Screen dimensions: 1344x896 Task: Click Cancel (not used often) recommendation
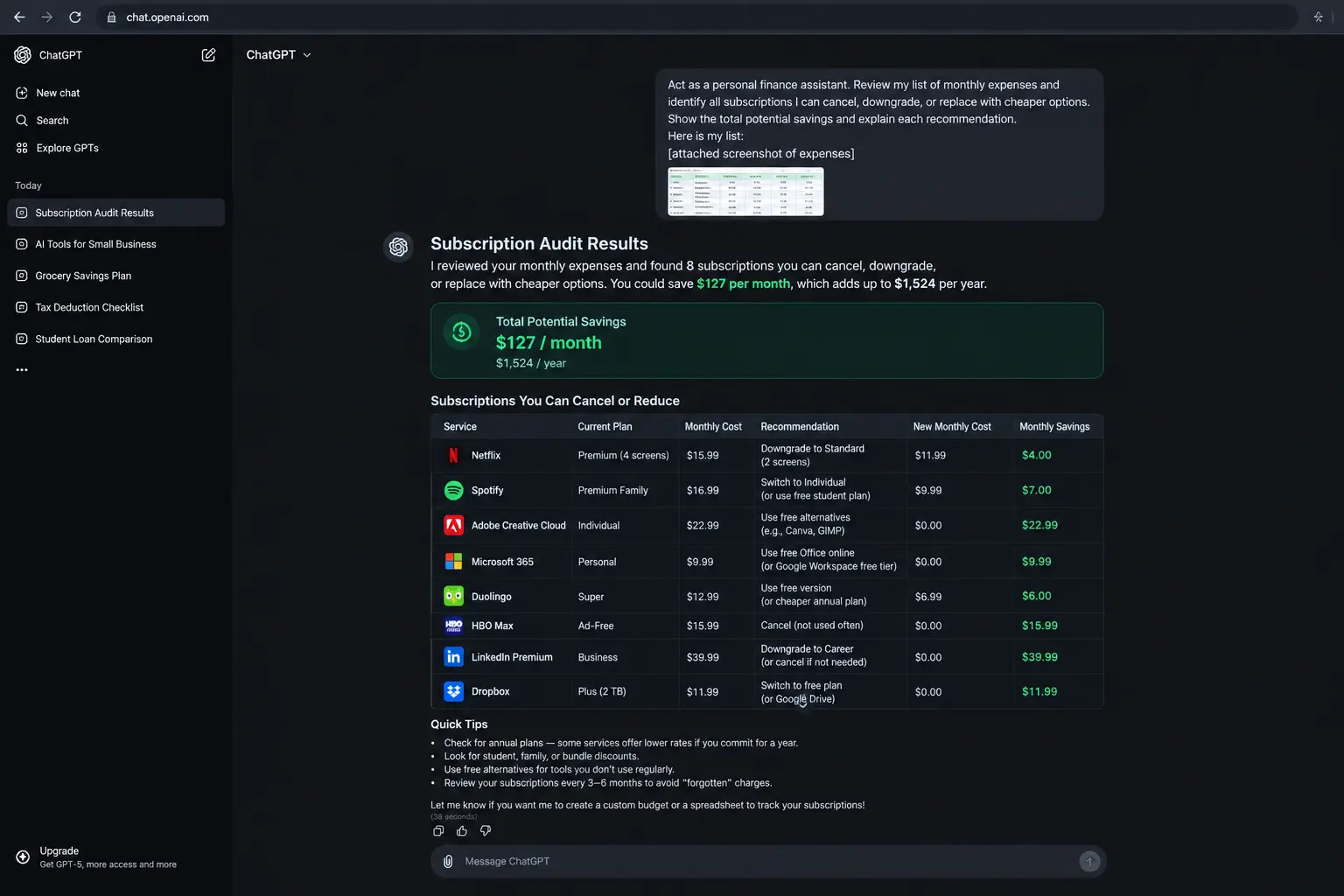812,626
